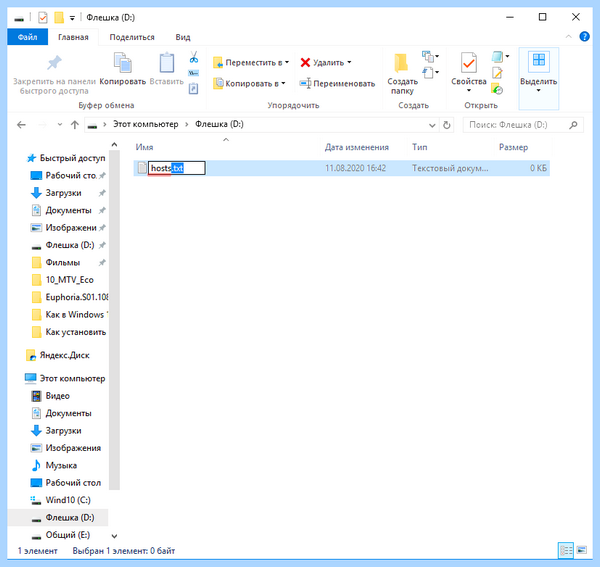Click the hosts.txt file icon

142,168
